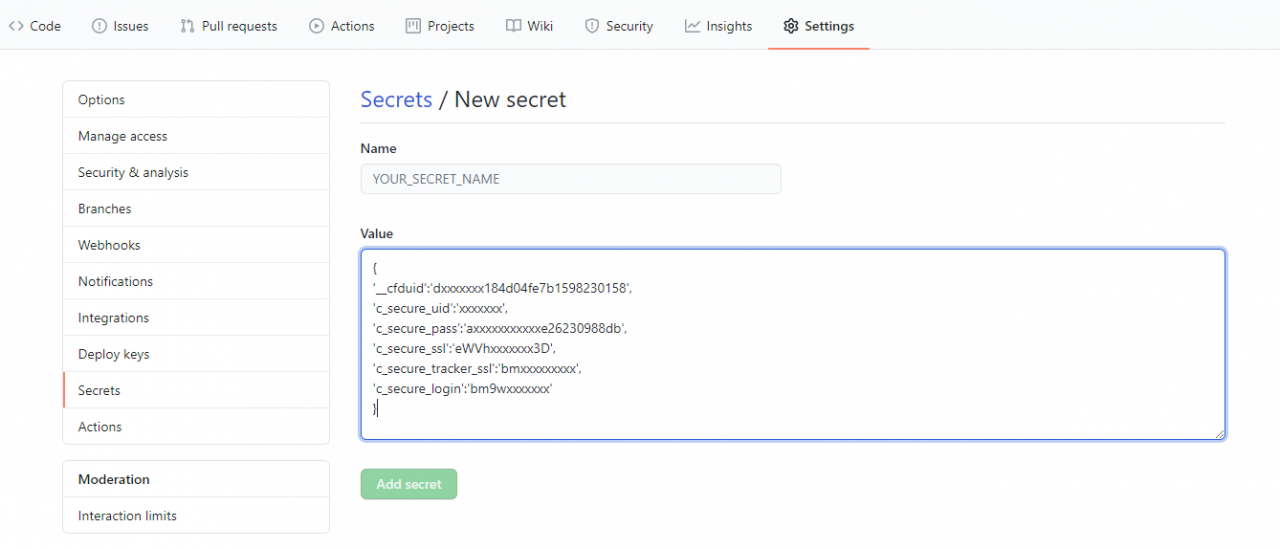Viewport: 1280px width, 549px height.
Task: Open the Webhooks settings page
Action: [196, 245]
